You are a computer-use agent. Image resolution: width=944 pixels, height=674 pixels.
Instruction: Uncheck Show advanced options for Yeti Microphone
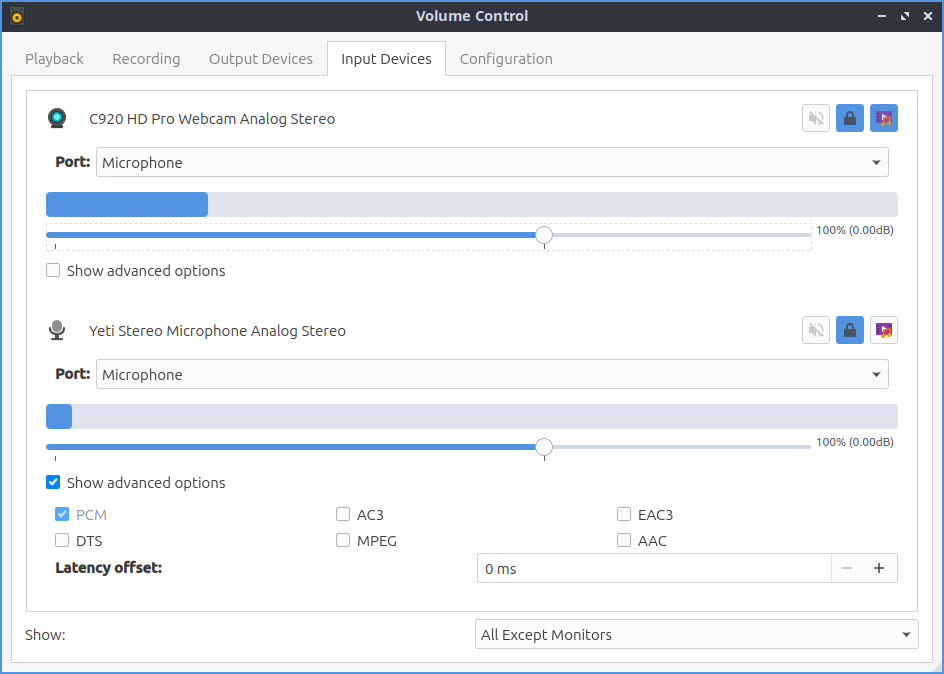tap(54, 483)
